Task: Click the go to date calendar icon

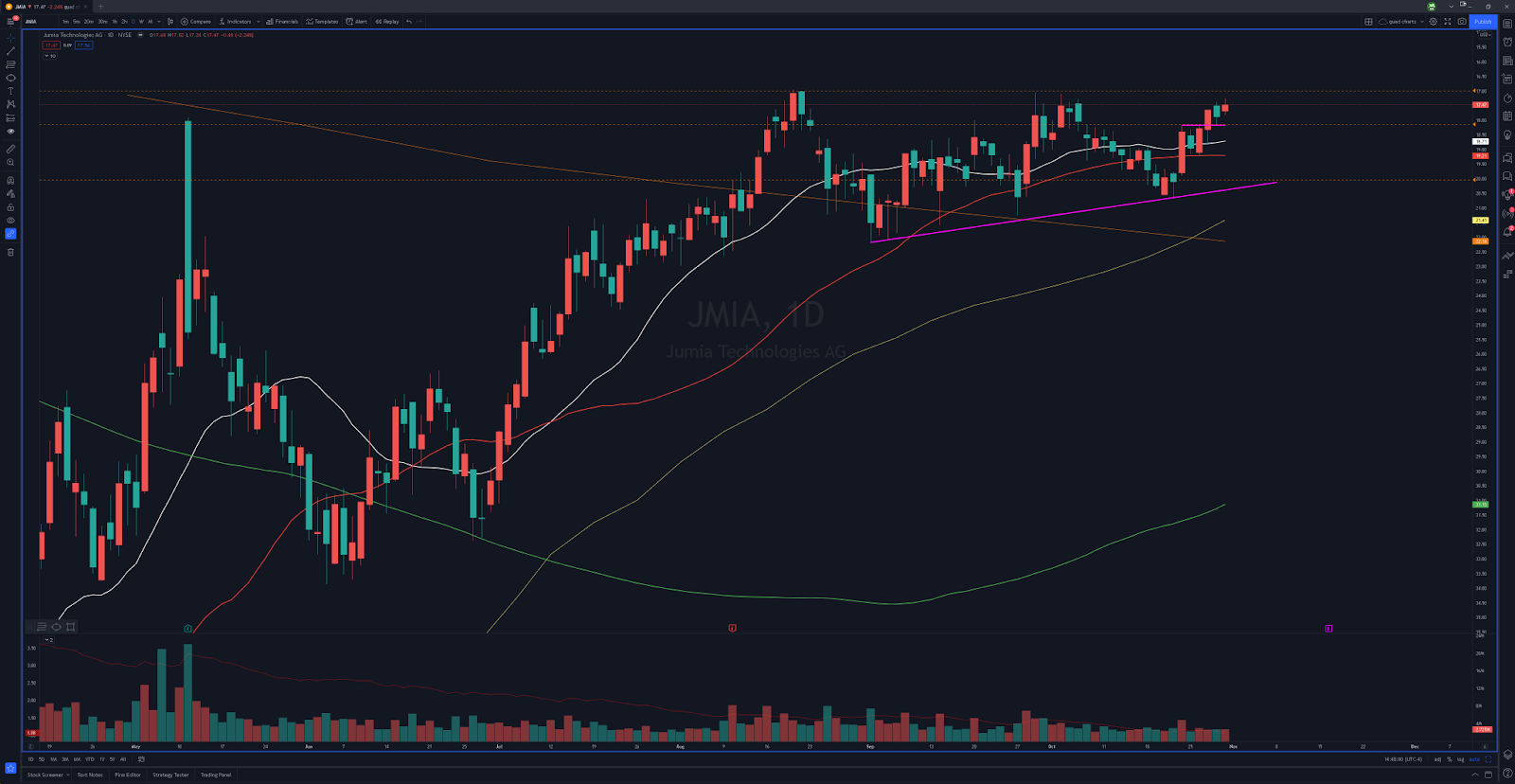Action: click(141, 759)
